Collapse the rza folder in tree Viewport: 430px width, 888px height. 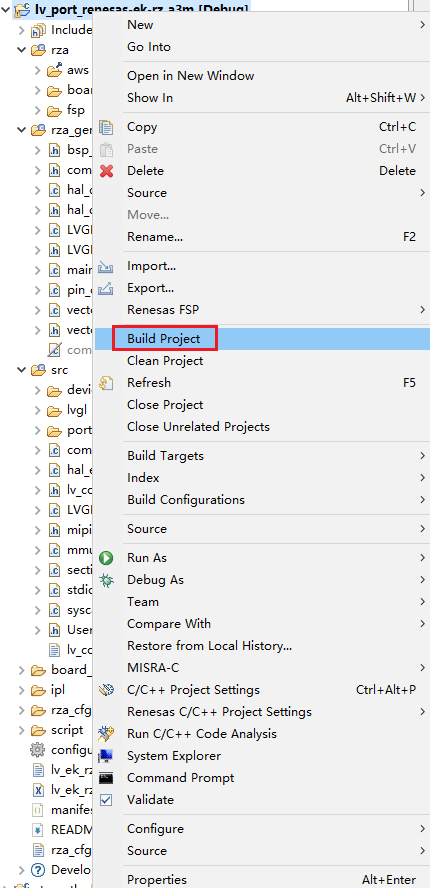(x=22, y=50)
